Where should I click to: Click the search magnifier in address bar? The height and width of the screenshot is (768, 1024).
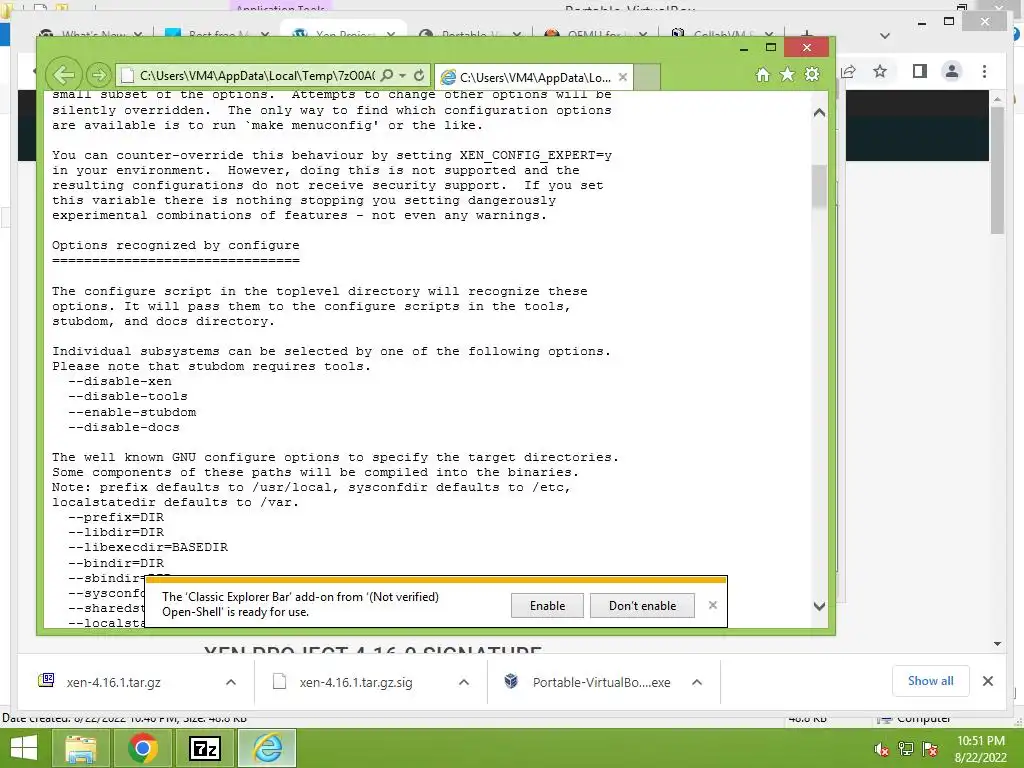coord(387,76)
